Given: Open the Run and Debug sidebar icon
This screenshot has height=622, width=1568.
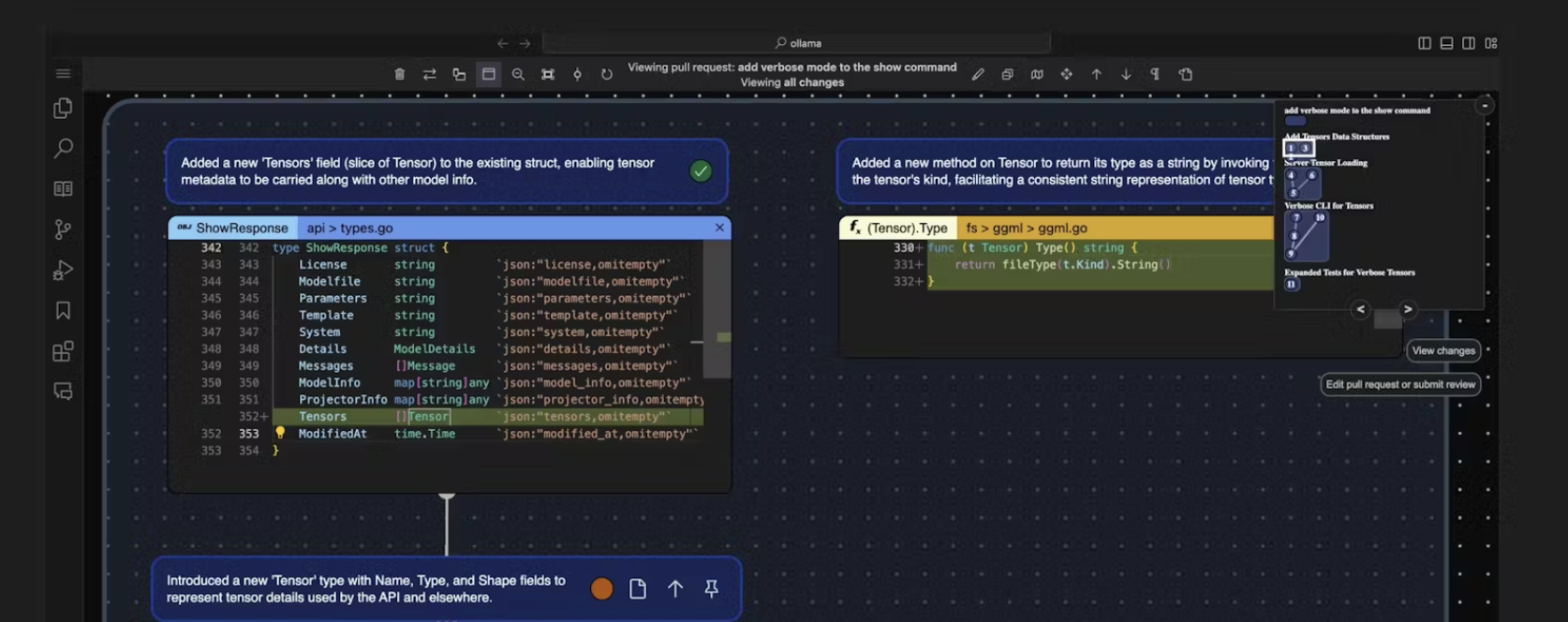Looking at the screenshot, I should coord(63,271).
